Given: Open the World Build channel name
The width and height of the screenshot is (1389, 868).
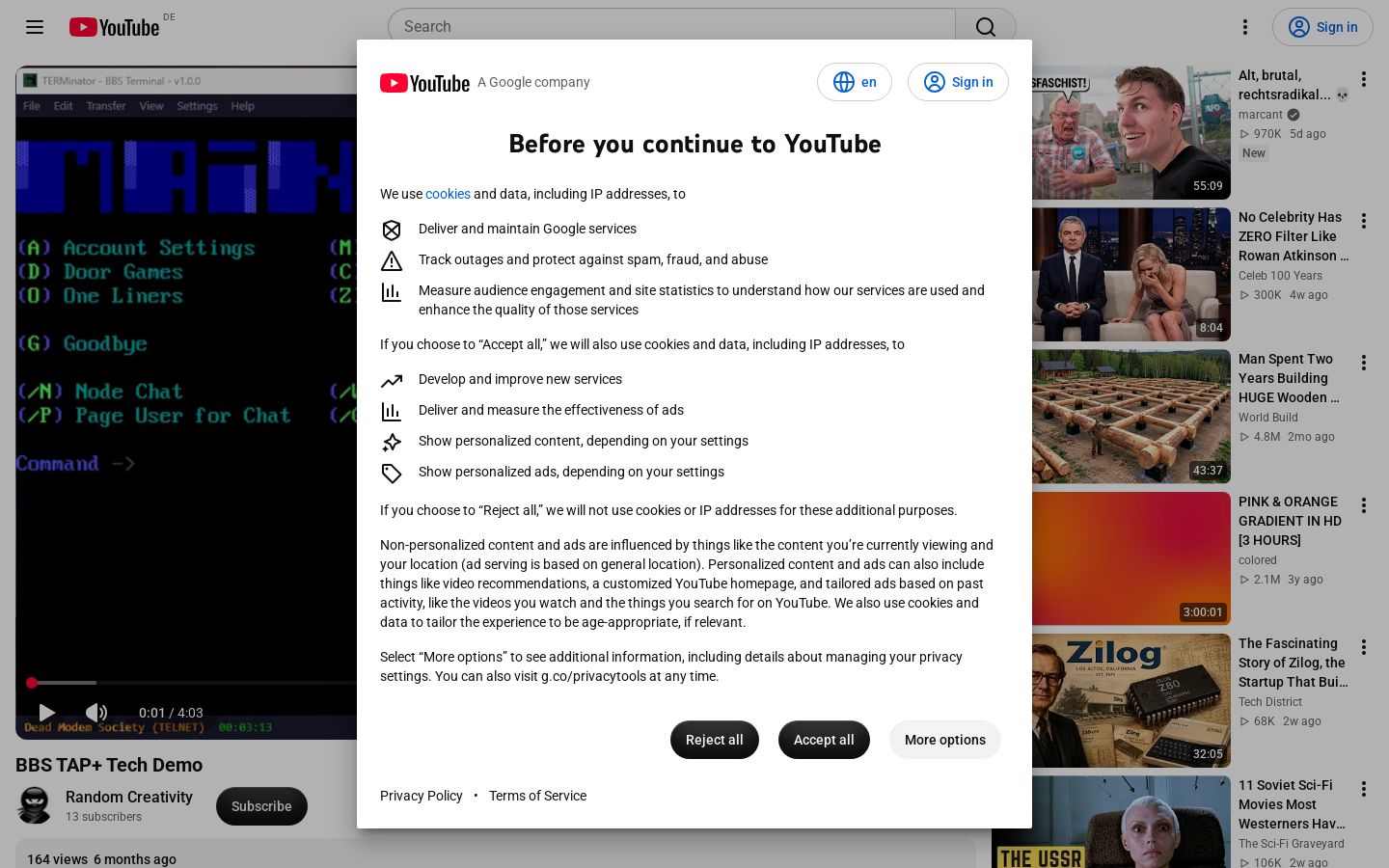Looking at the screenshot, I should pos(1268,418).
